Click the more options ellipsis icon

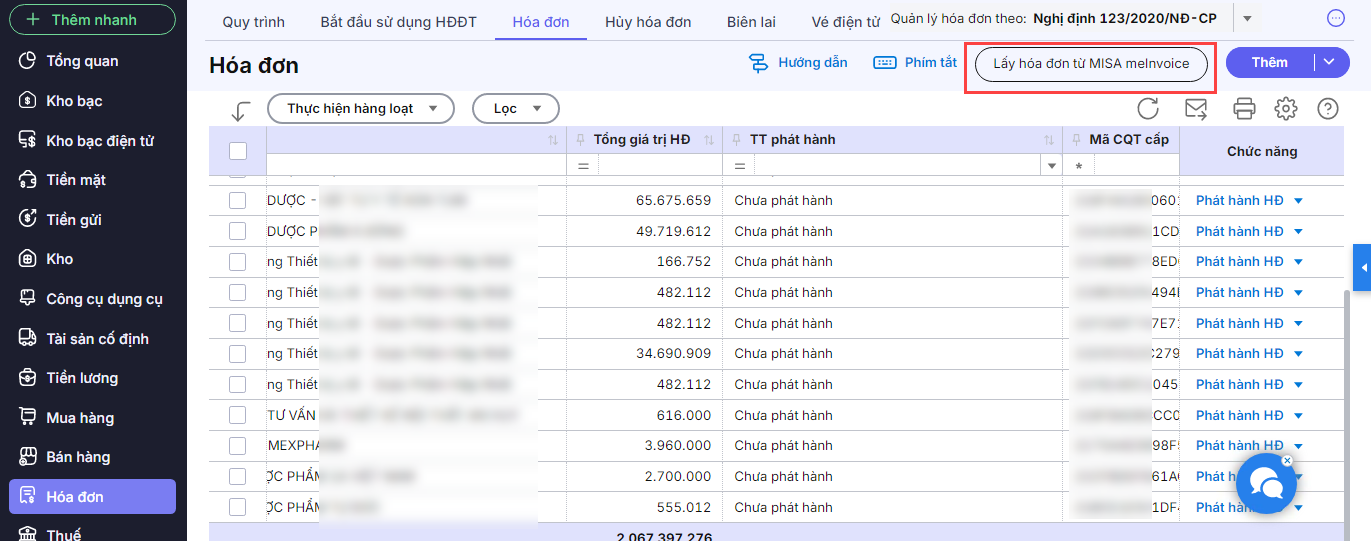(x=1336, y=18)
